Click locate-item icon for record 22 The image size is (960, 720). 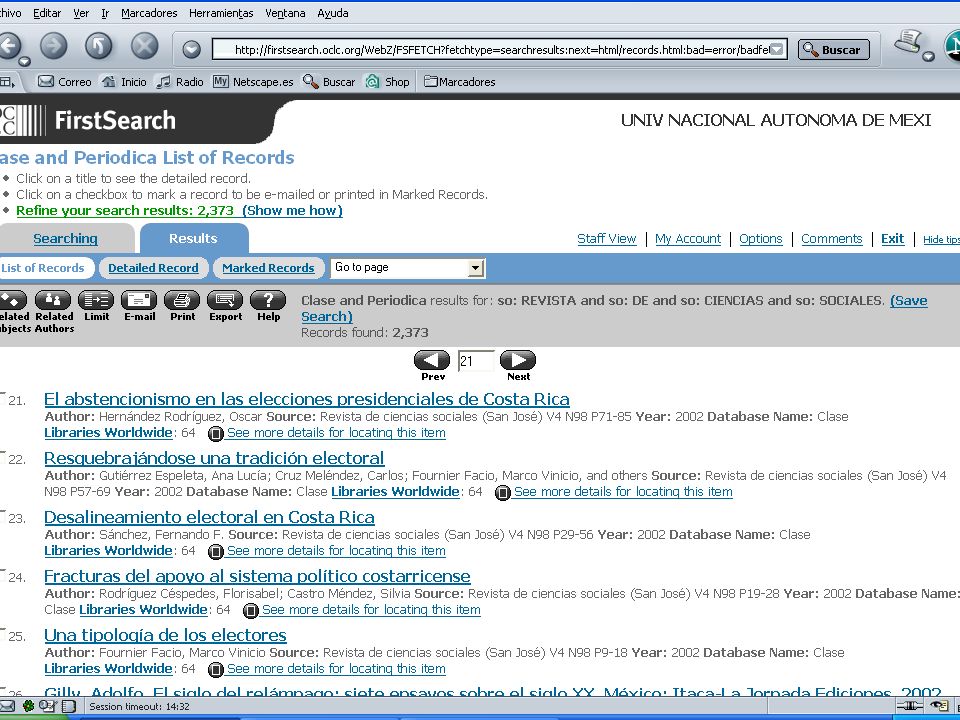503,492
